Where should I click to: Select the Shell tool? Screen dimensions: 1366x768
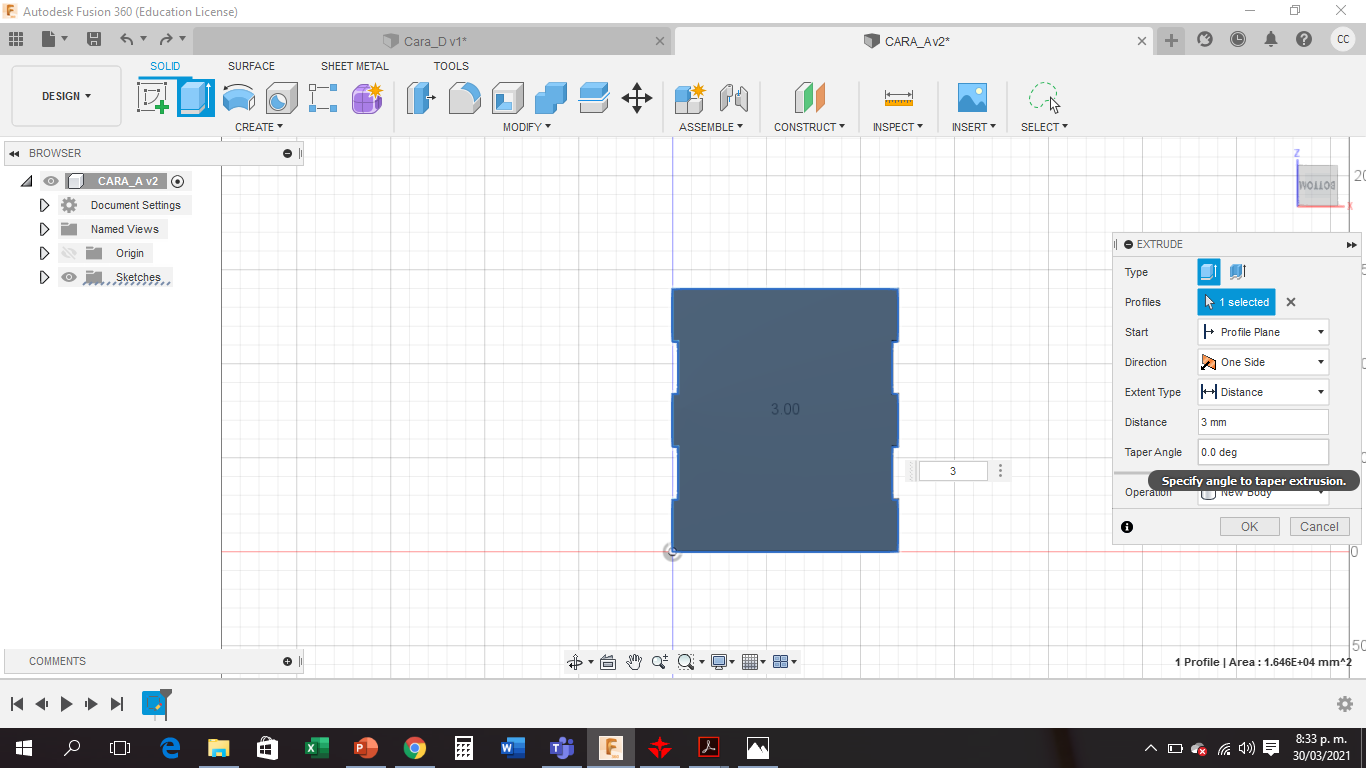[507, 98]
